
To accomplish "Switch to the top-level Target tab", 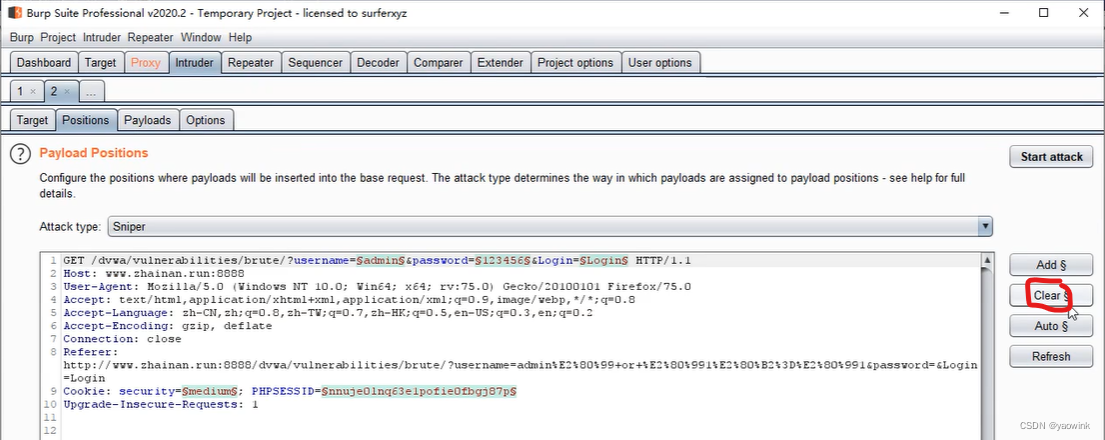I will pyautogui.click(x=100, y=62).
